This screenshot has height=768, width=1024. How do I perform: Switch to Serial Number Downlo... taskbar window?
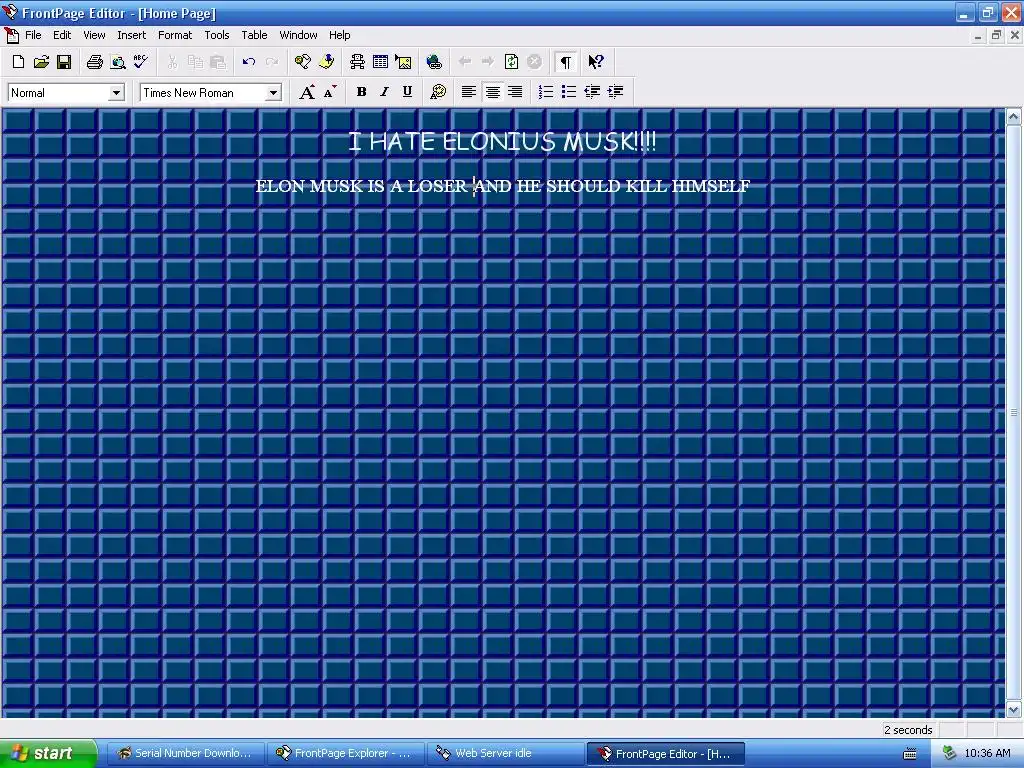tap(185, 754)
